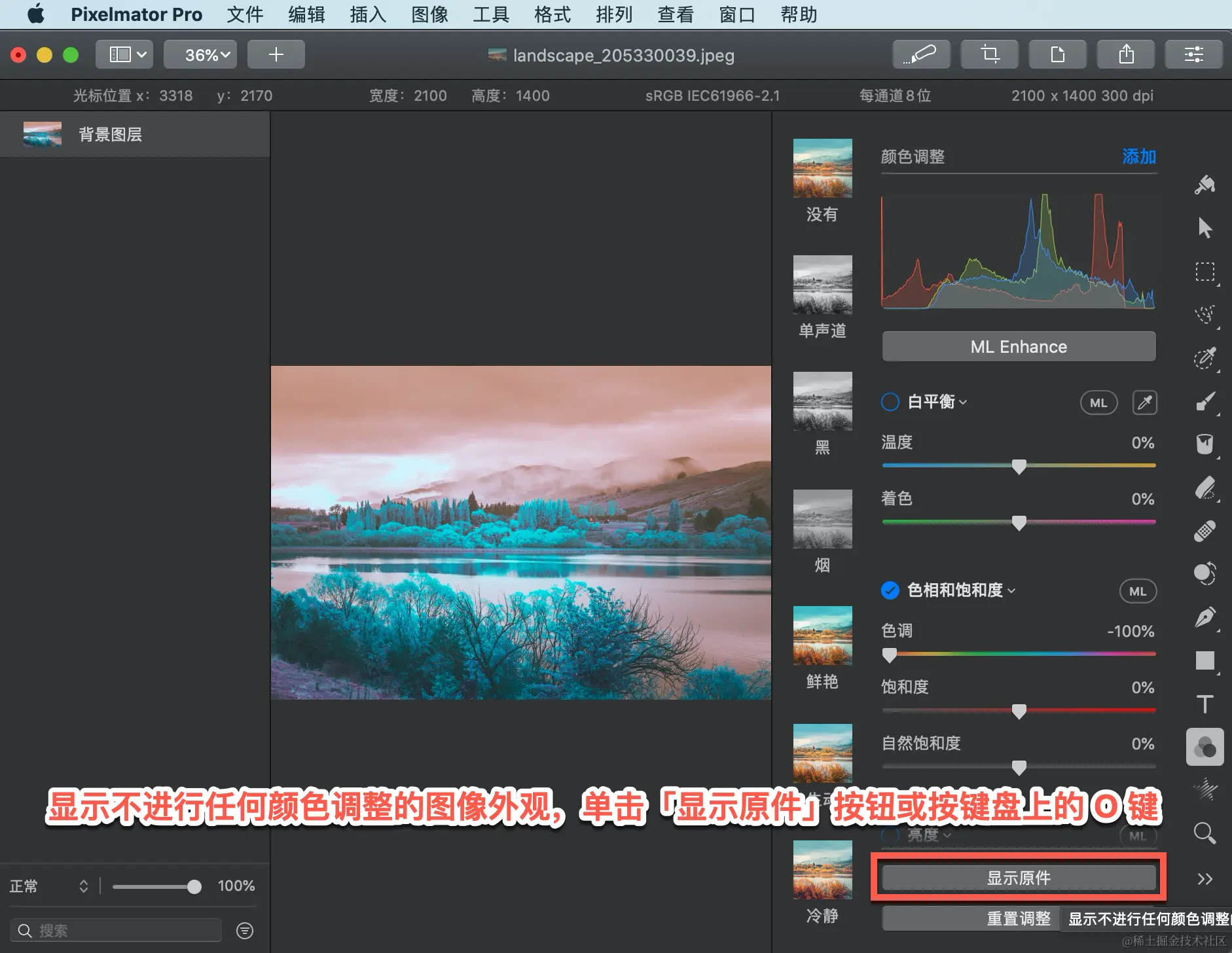1232x953 pixels.
Task: Select the Pen tool
Action: pos(1205,617)
